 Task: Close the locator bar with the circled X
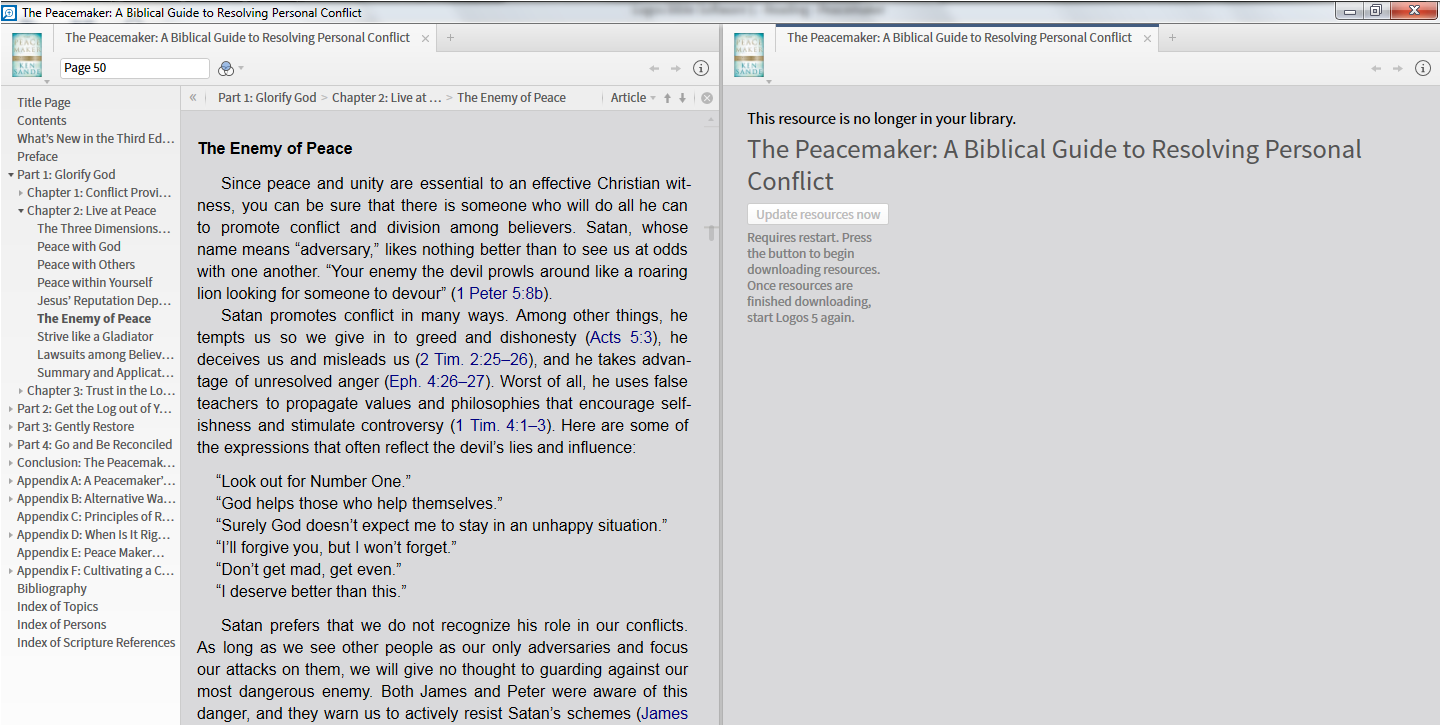[707, 98]
